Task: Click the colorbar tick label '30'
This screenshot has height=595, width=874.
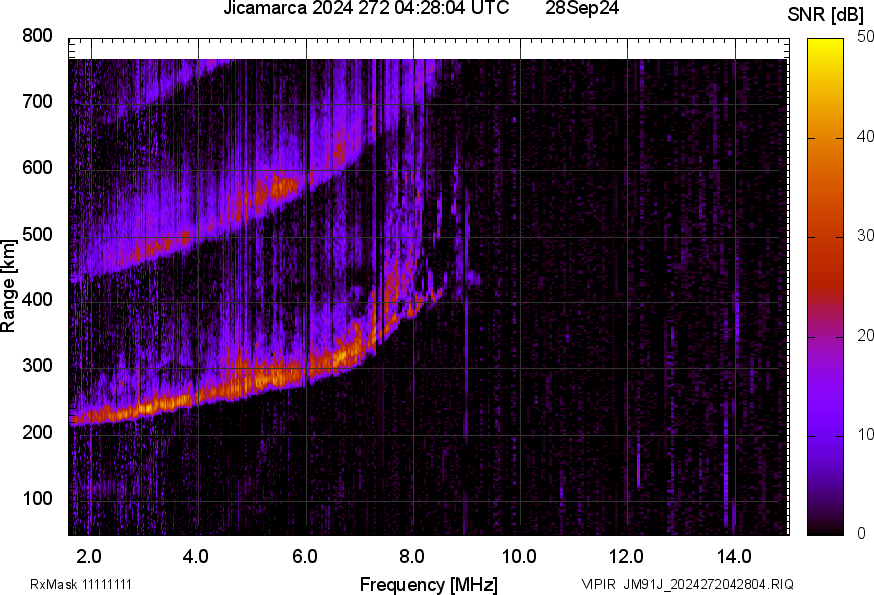Action: (x=865, y=236)
